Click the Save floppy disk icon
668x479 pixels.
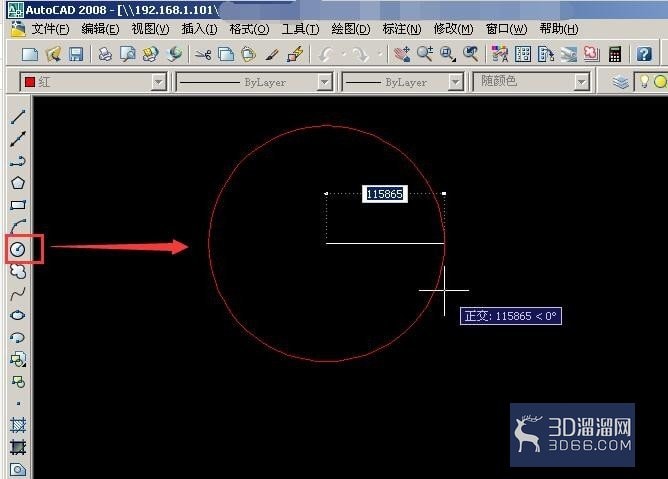pyautogui.click(x=76, y=54)
